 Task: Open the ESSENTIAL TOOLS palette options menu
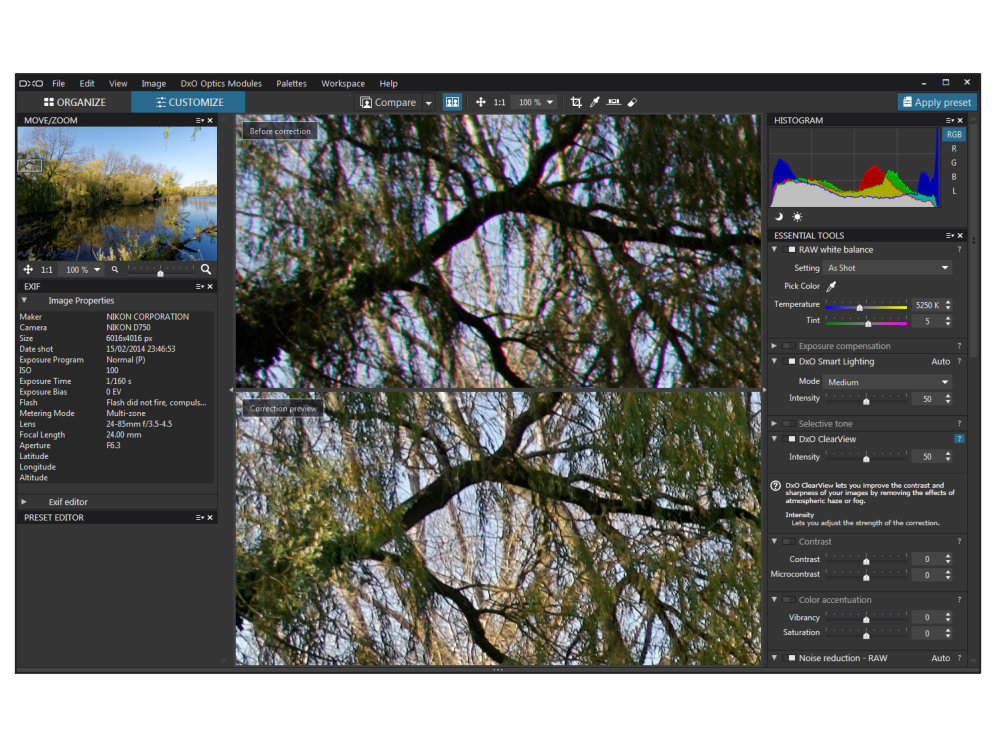coord(950,236)
